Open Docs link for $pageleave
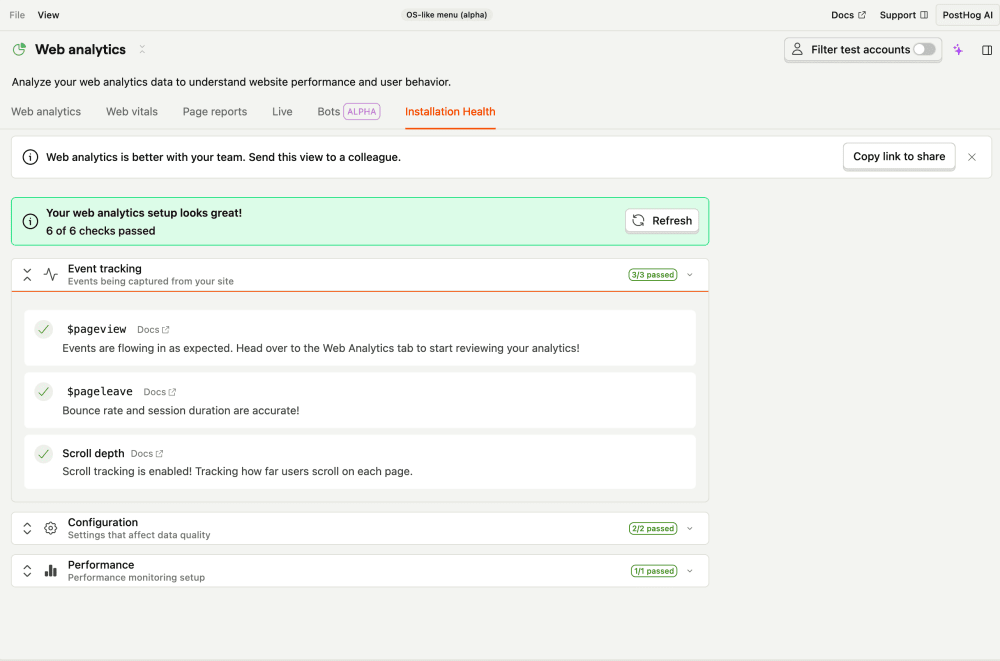Viewport: 1000px width, 661px height. 159,392
